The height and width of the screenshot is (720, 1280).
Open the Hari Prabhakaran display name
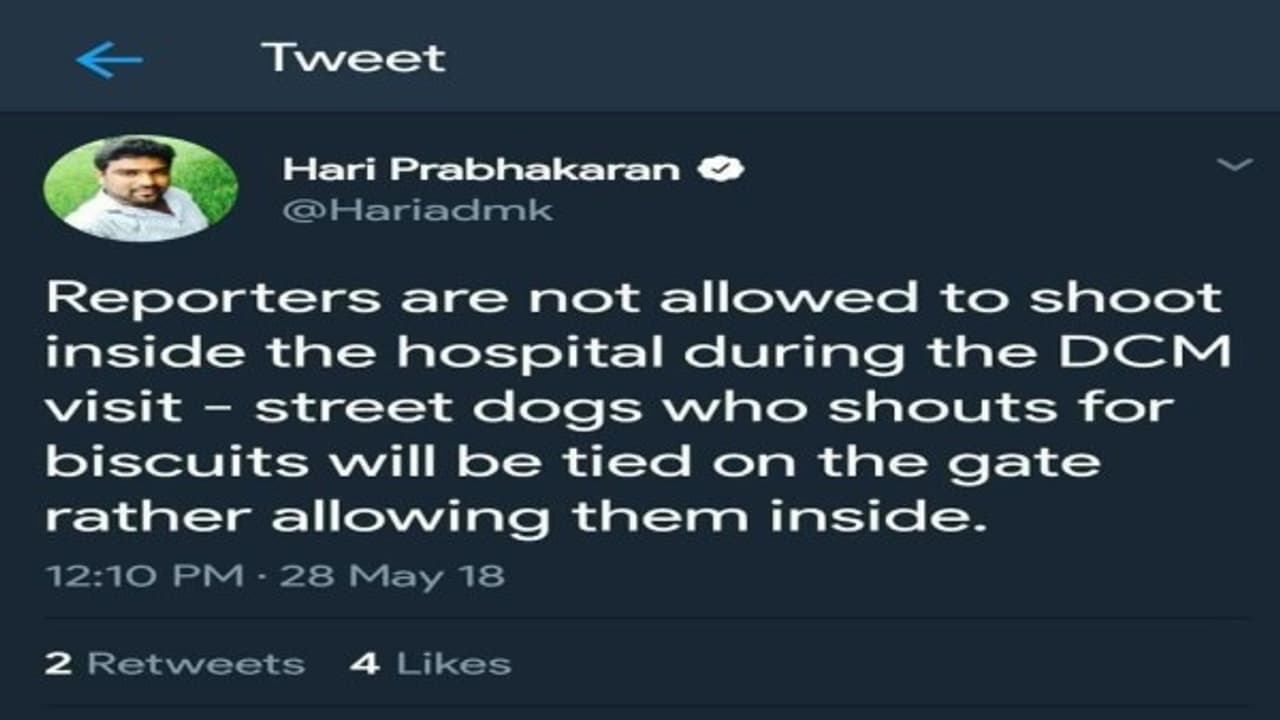pos(482,170)
